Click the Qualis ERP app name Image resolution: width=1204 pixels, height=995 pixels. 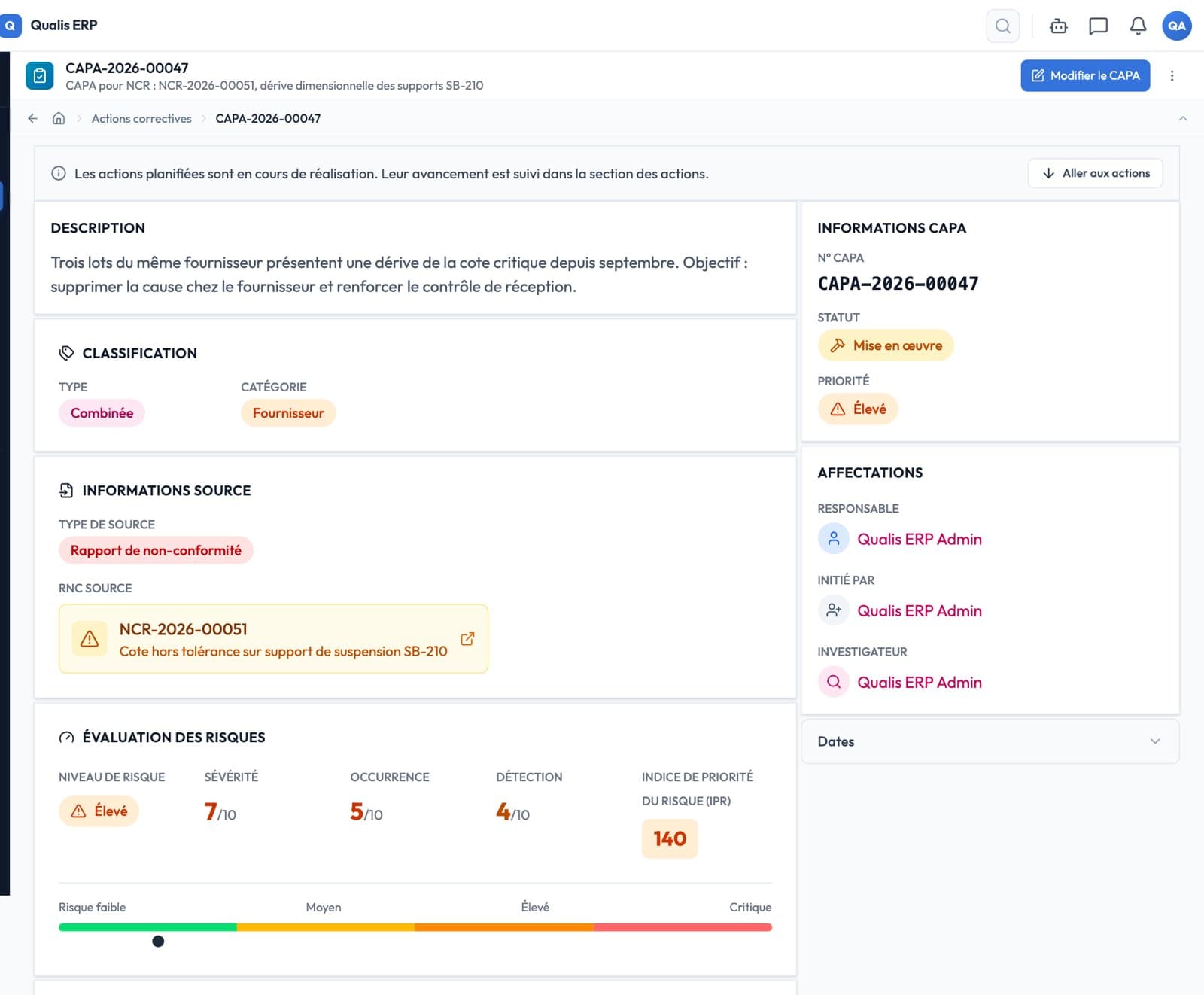(64, 25)
